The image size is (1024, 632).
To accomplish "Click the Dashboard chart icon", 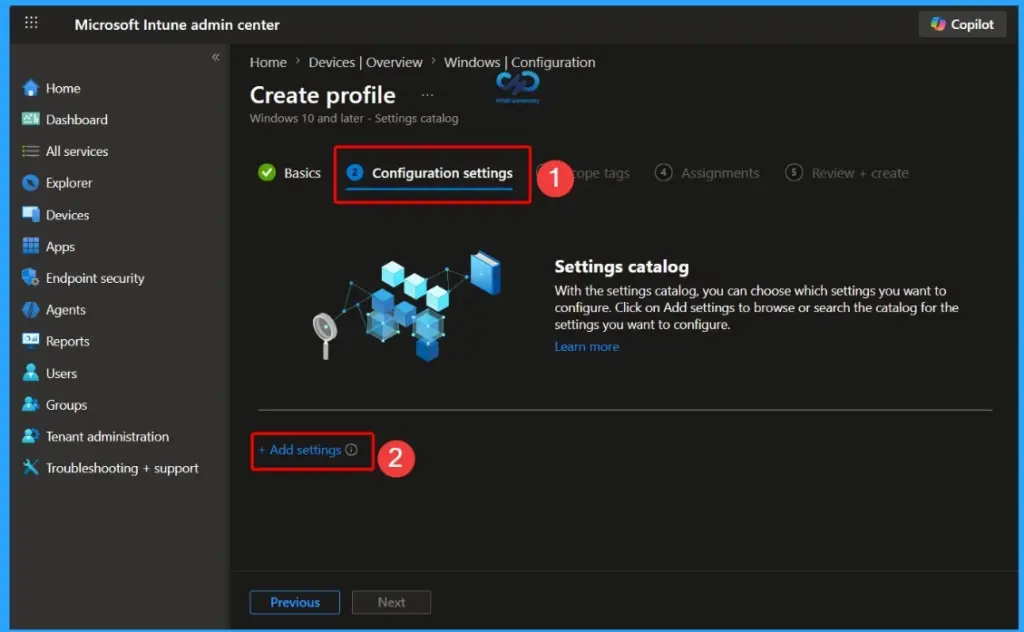I will pyautogui.click(x=31, y=119).
